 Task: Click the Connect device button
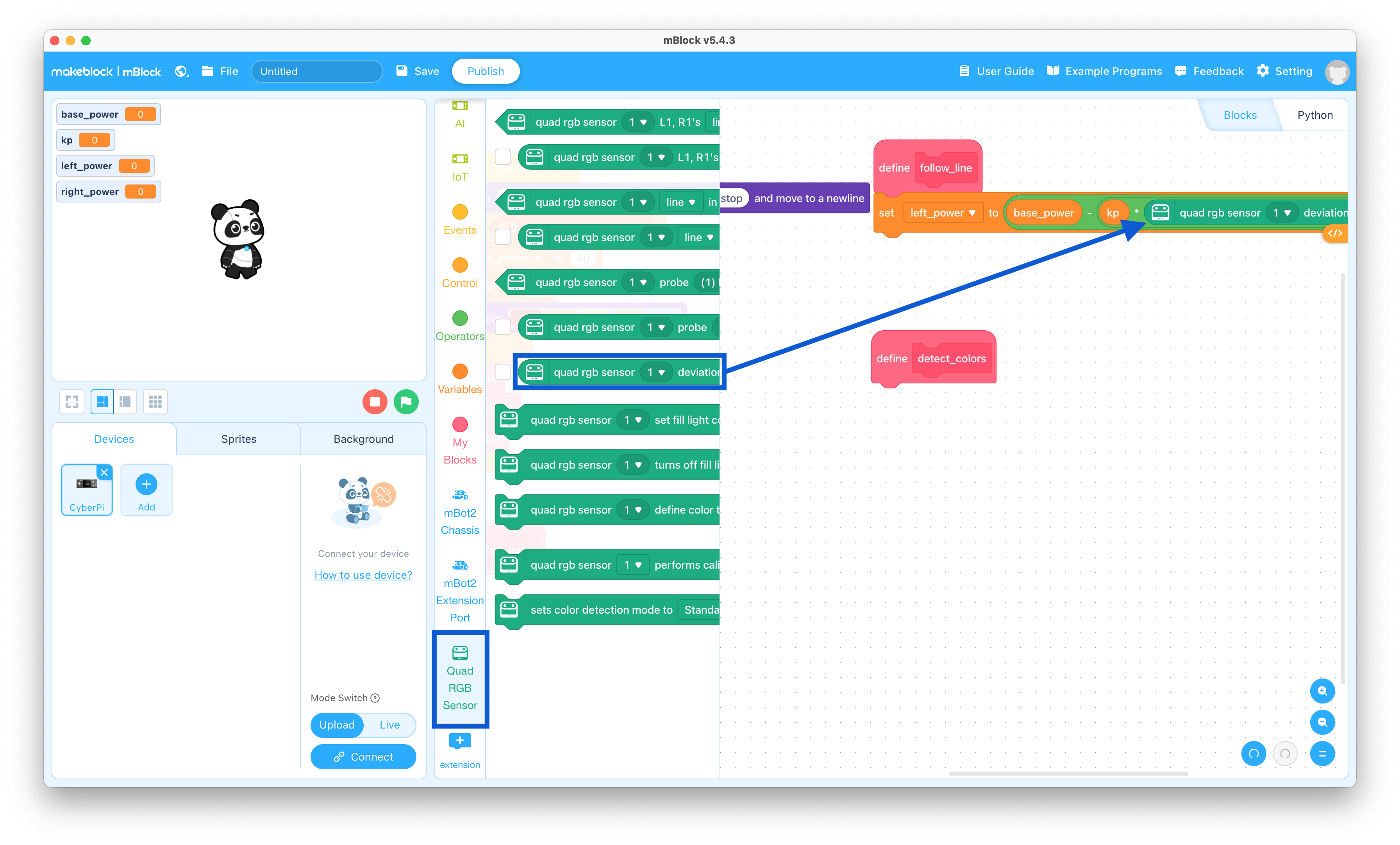tap(363, 757)
